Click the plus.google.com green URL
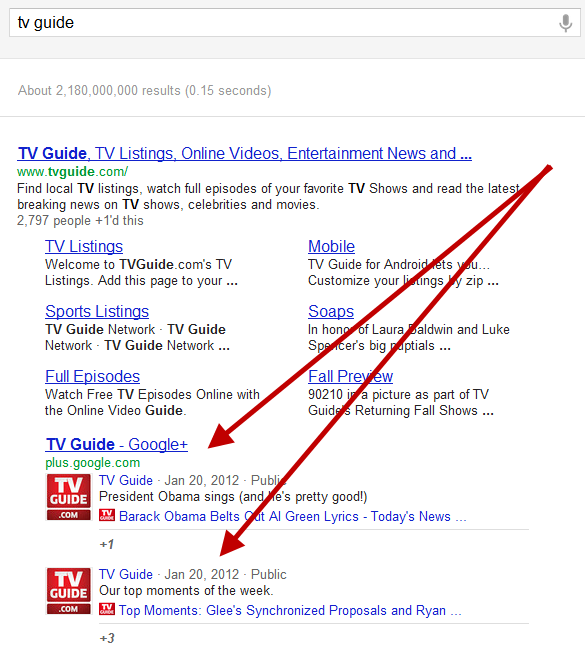The width and height of the screenshot is (585, 650). [x=92, y=463]
